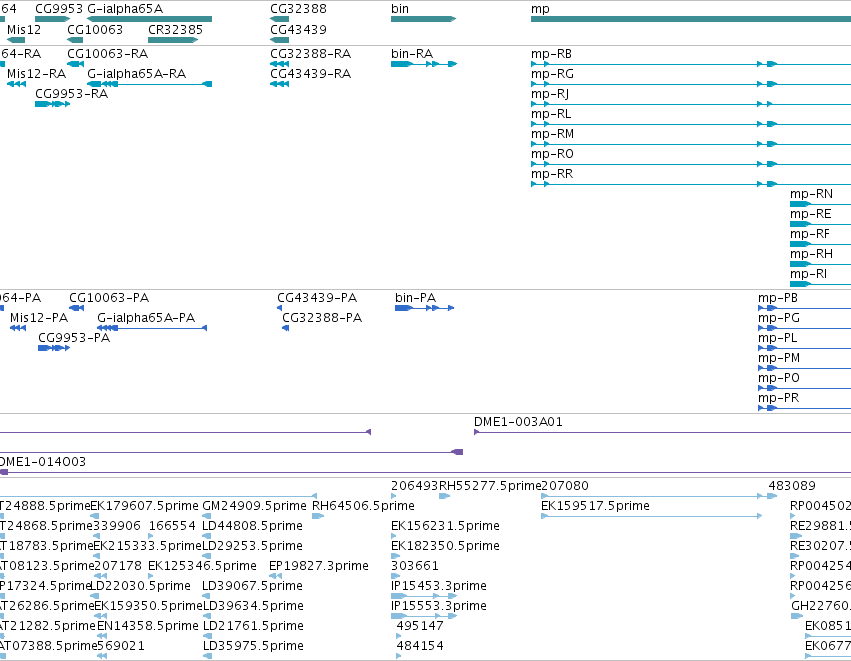Viewport: 851px width, 661px height.
Task: Click the CG32388-PA protein label
Action: 322,318
